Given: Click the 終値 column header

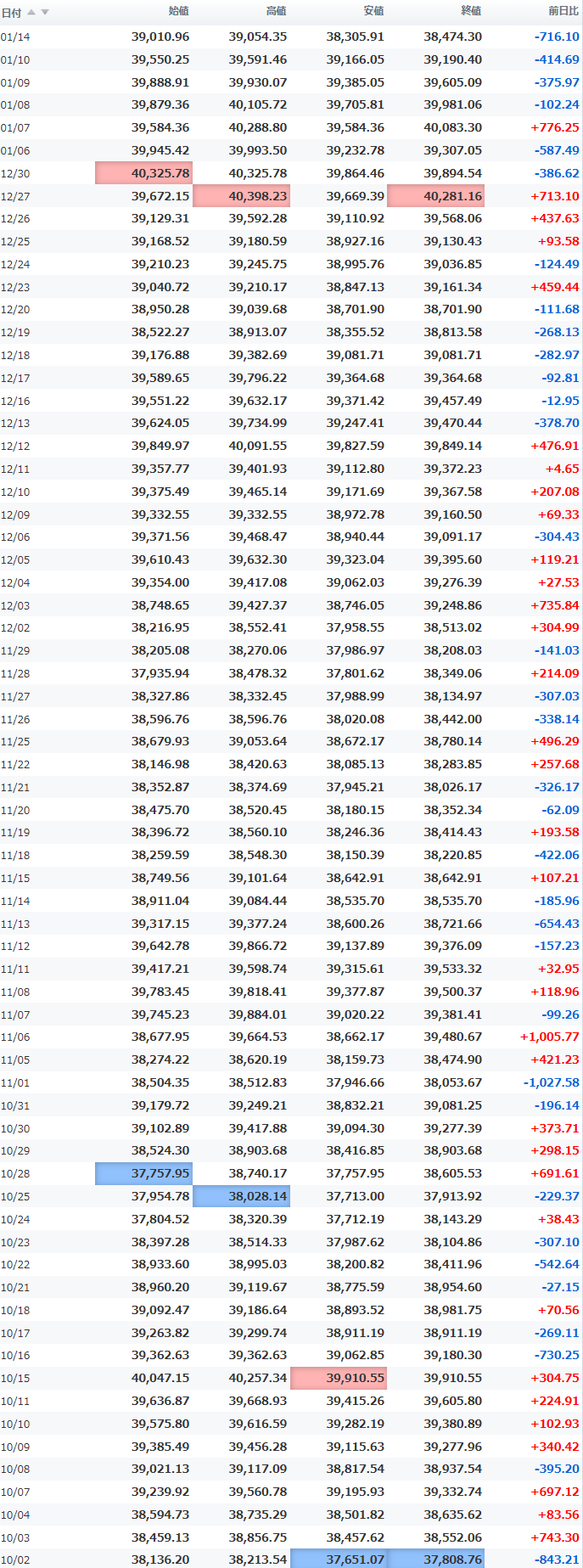Looking at the screenshot, I should point(471,11).
